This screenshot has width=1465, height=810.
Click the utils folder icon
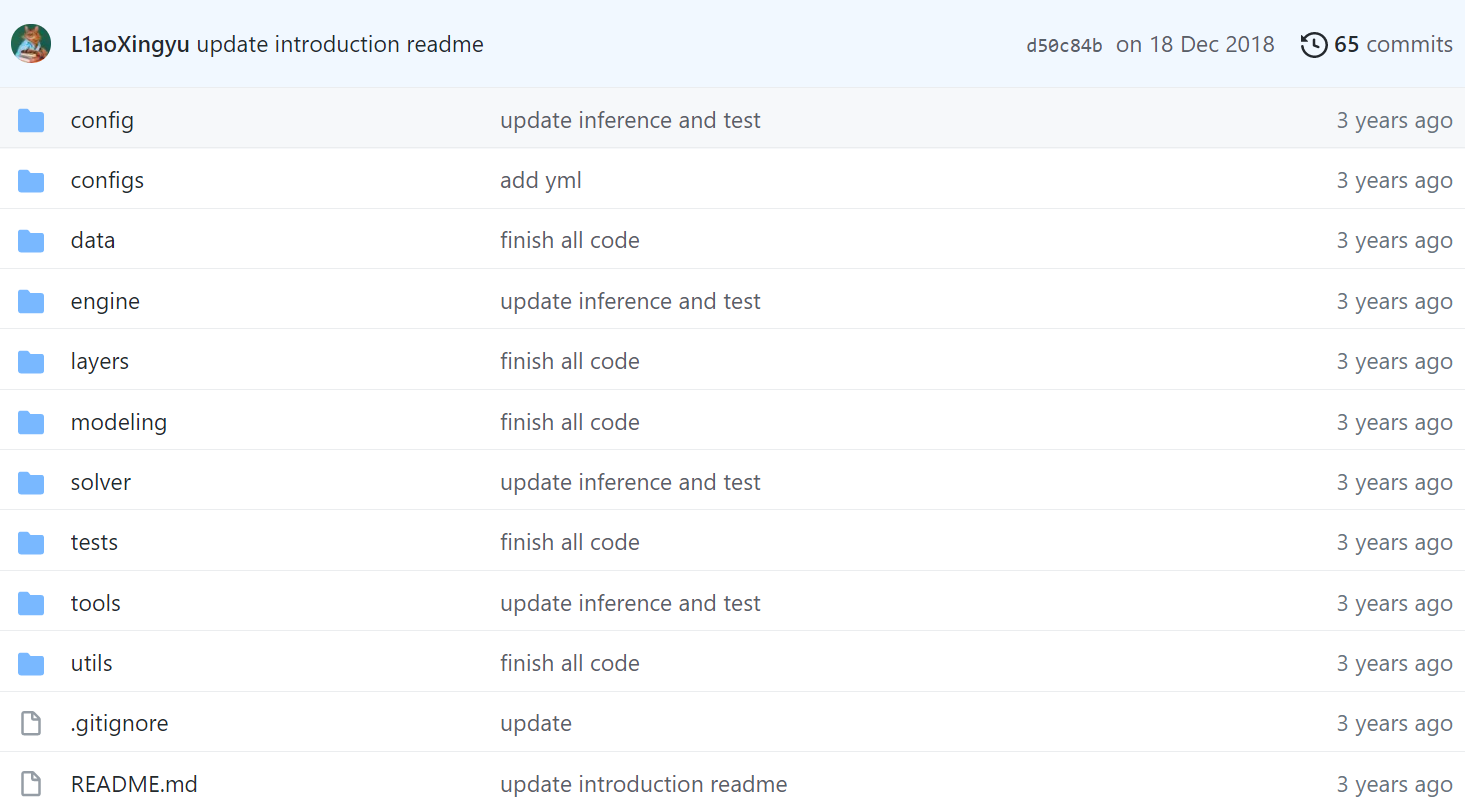(31, 664)
